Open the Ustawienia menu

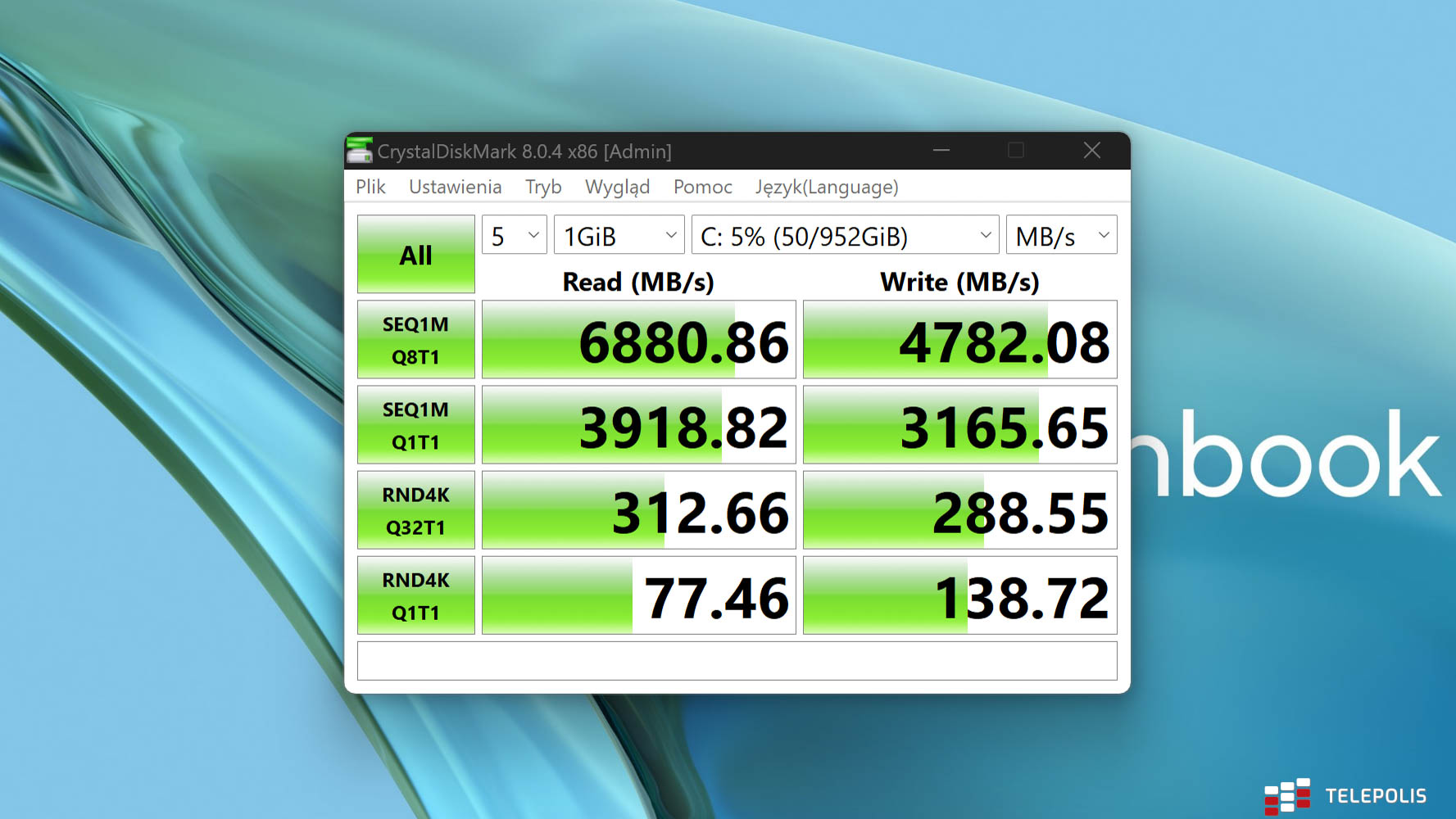(x=455, y=187)
